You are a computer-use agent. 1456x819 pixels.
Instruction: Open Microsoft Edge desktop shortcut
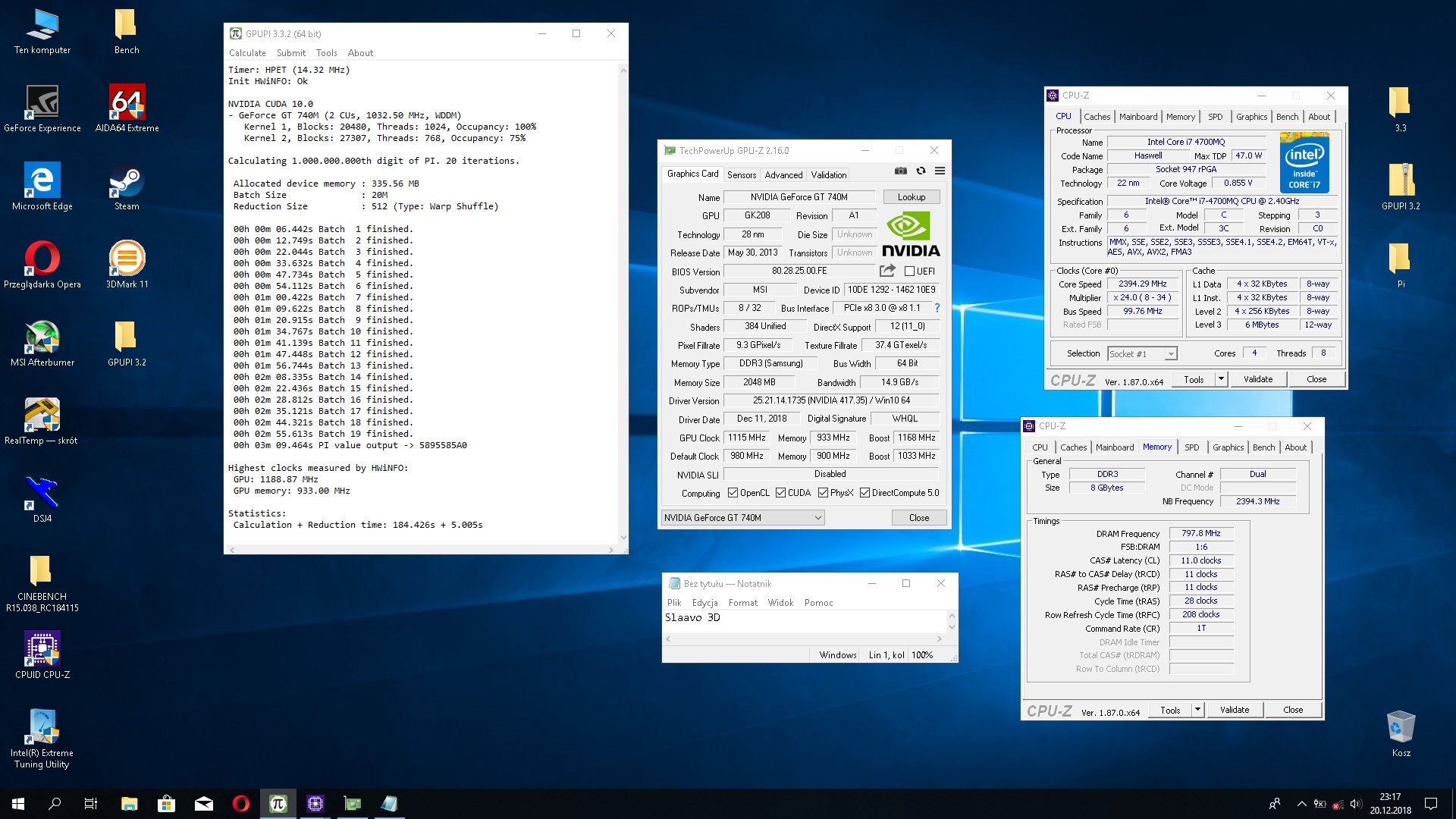[x=42, y=187]
